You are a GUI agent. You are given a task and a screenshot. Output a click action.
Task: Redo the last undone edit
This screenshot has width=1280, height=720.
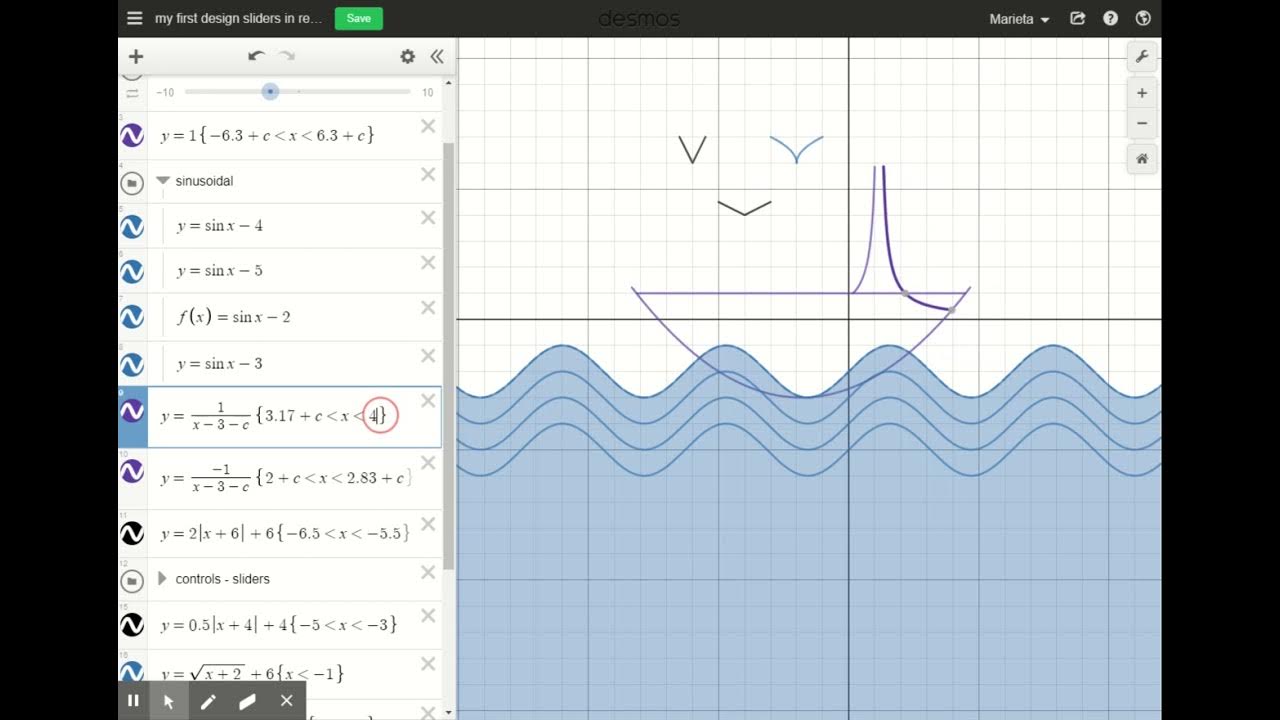click(x=287, y=57)
